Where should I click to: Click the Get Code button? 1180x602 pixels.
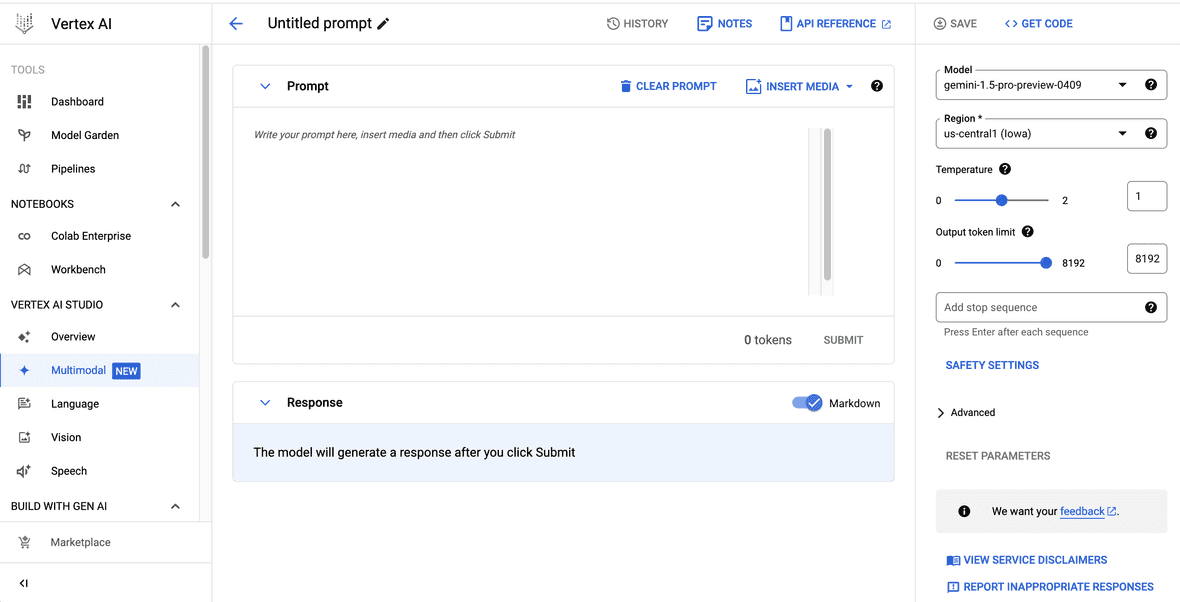tap(1038, 23)
